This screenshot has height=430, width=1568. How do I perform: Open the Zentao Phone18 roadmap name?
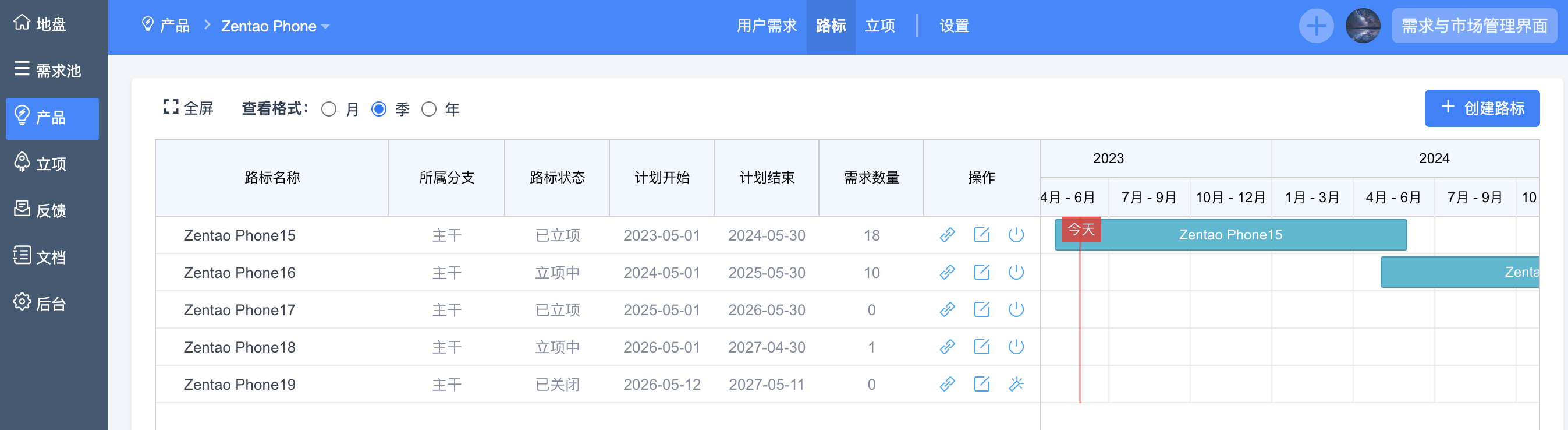[x=239, y=347]
